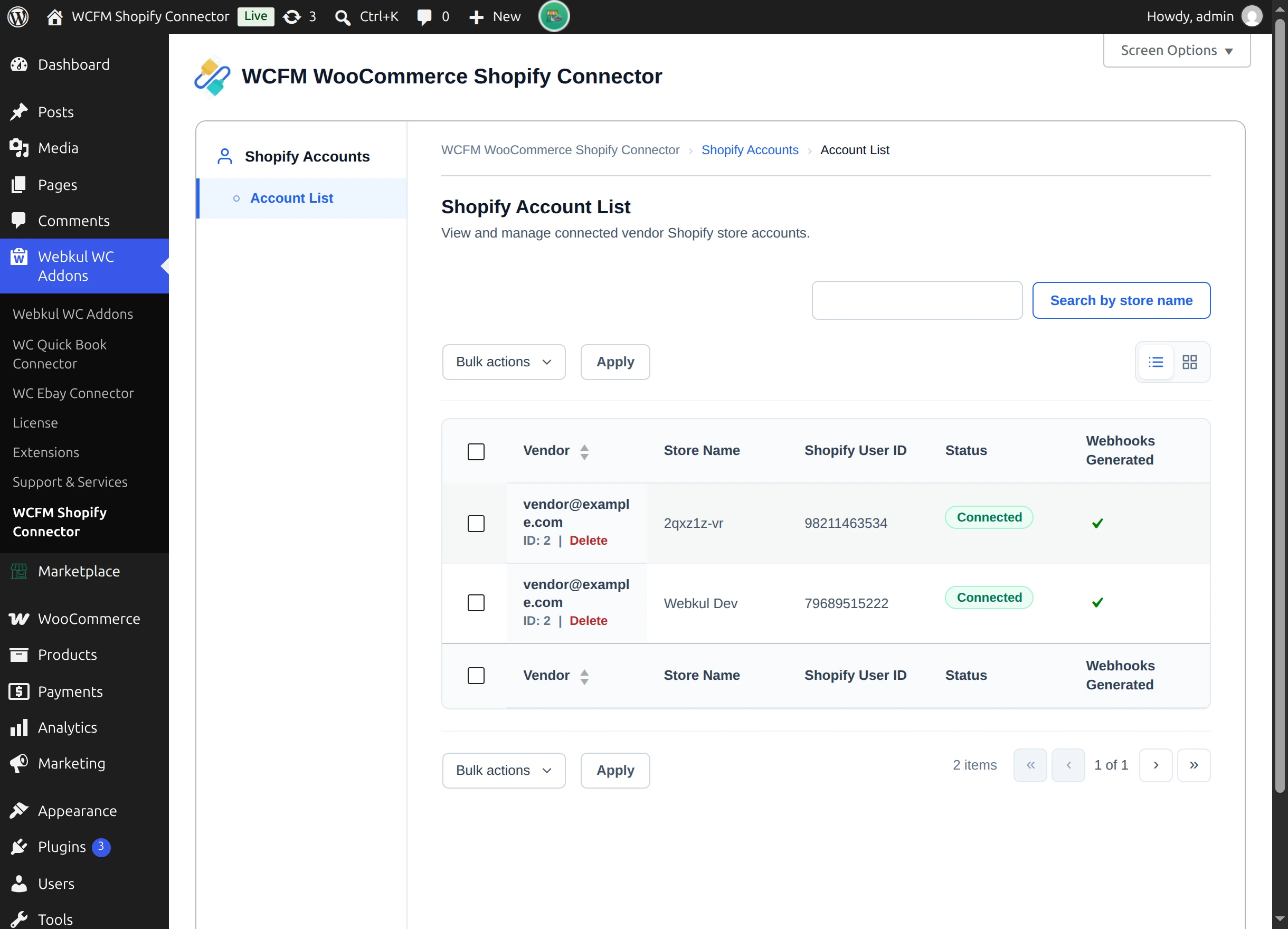Image resolution: width=1288 pixels, height=929 pixels.
Task: Click the Shopify connector logo icon
Action: (x=212, y=77)
